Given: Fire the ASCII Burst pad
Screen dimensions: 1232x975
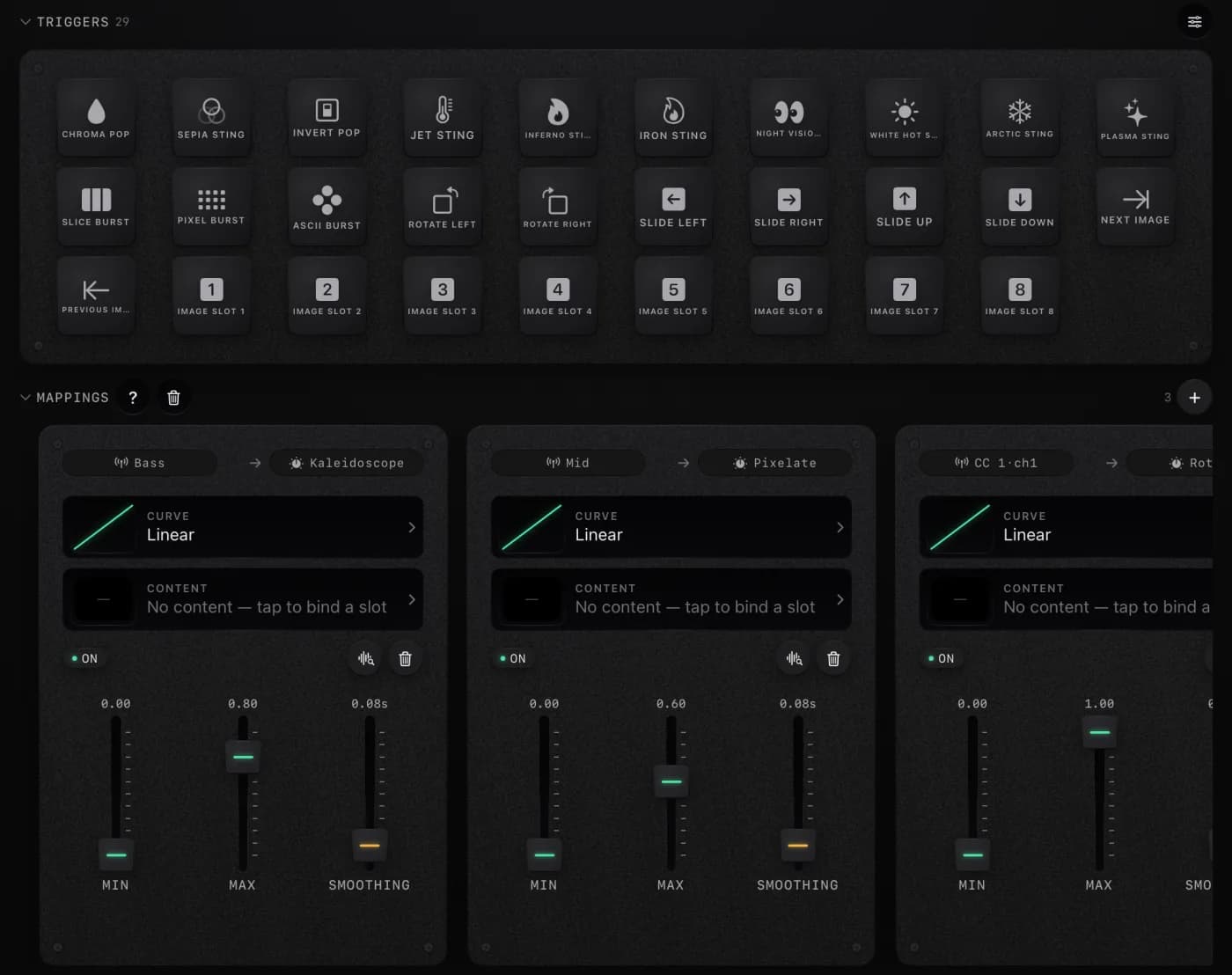Looking at the screenshot, I should 326,207.
